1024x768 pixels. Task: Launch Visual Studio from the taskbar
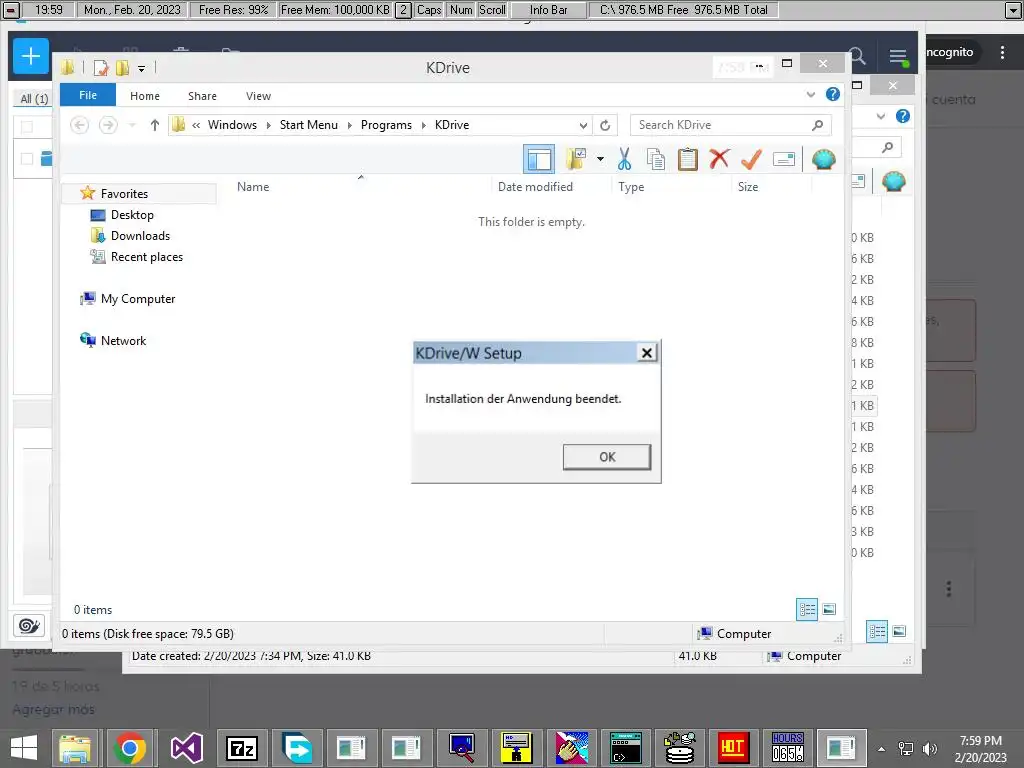[x=187, y=748]
